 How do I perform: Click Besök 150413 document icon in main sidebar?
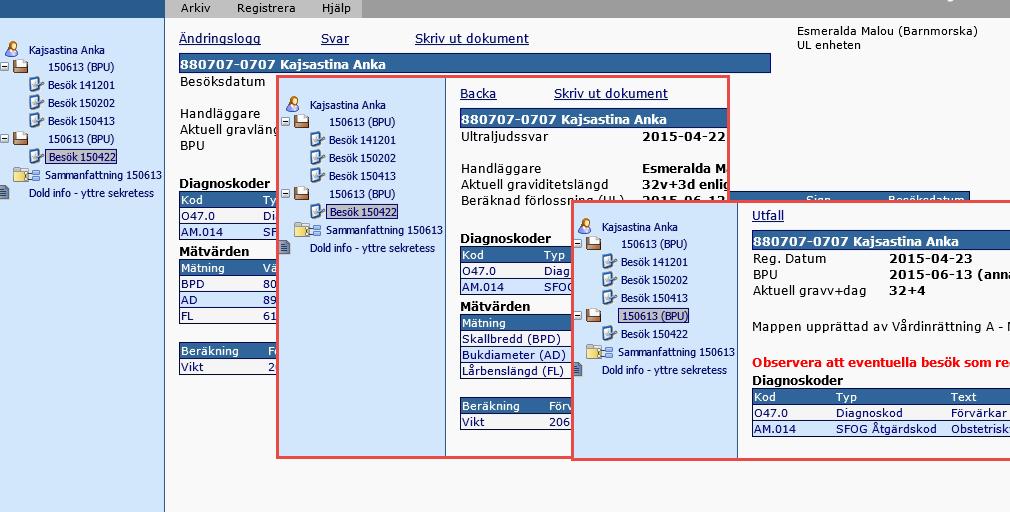pyautogui.click(x=36, y=120)
